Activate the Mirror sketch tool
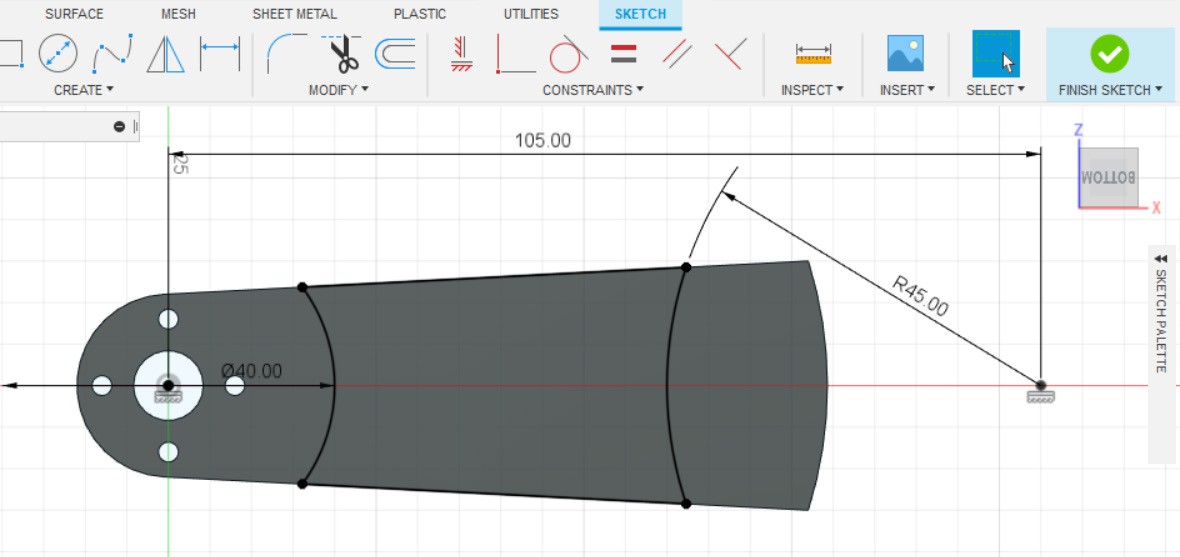1180x557 pixels. (x=165, y=53)
